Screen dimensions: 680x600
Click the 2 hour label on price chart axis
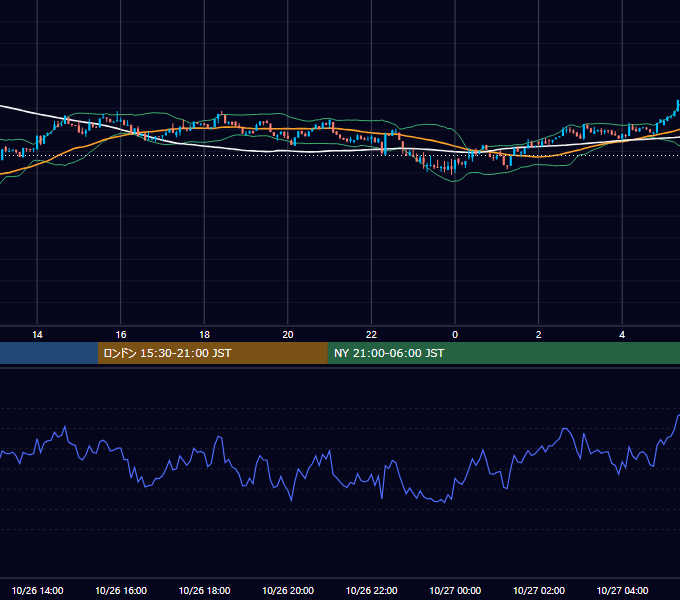[x=539, y=335]
